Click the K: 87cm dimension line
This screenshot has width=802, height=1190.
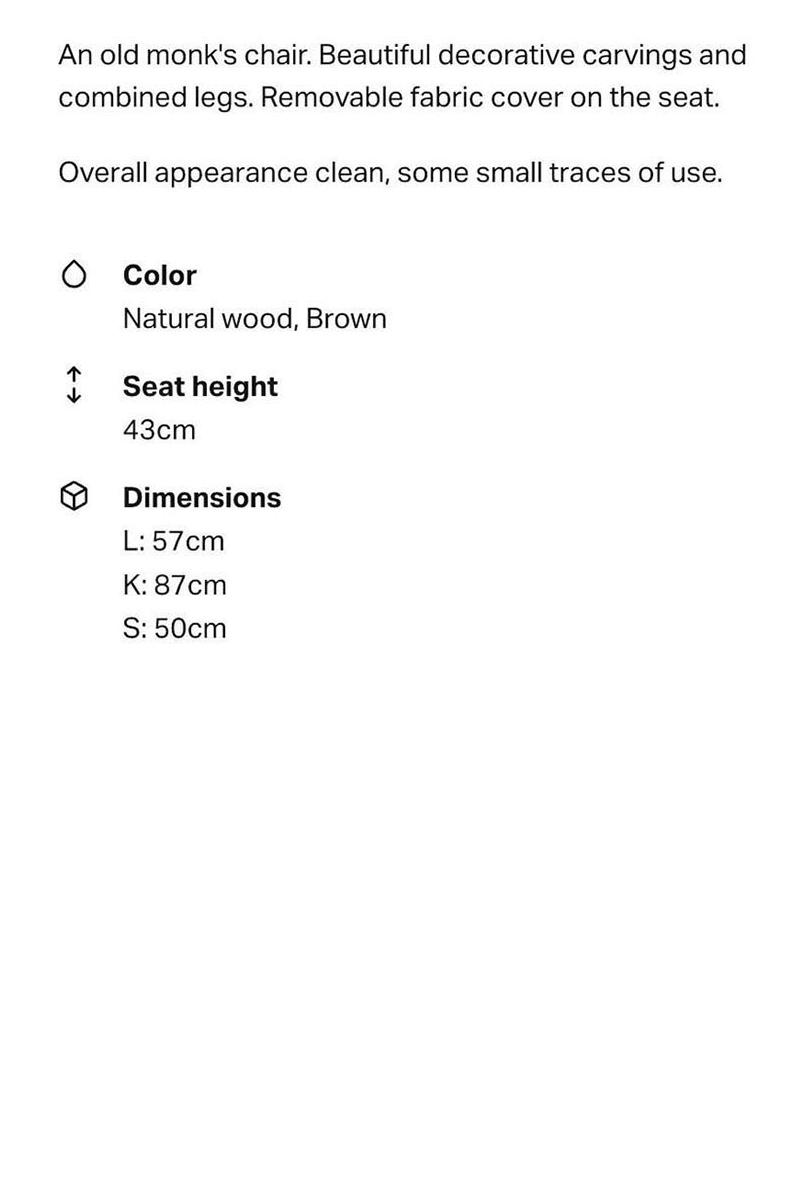[175, 585]
